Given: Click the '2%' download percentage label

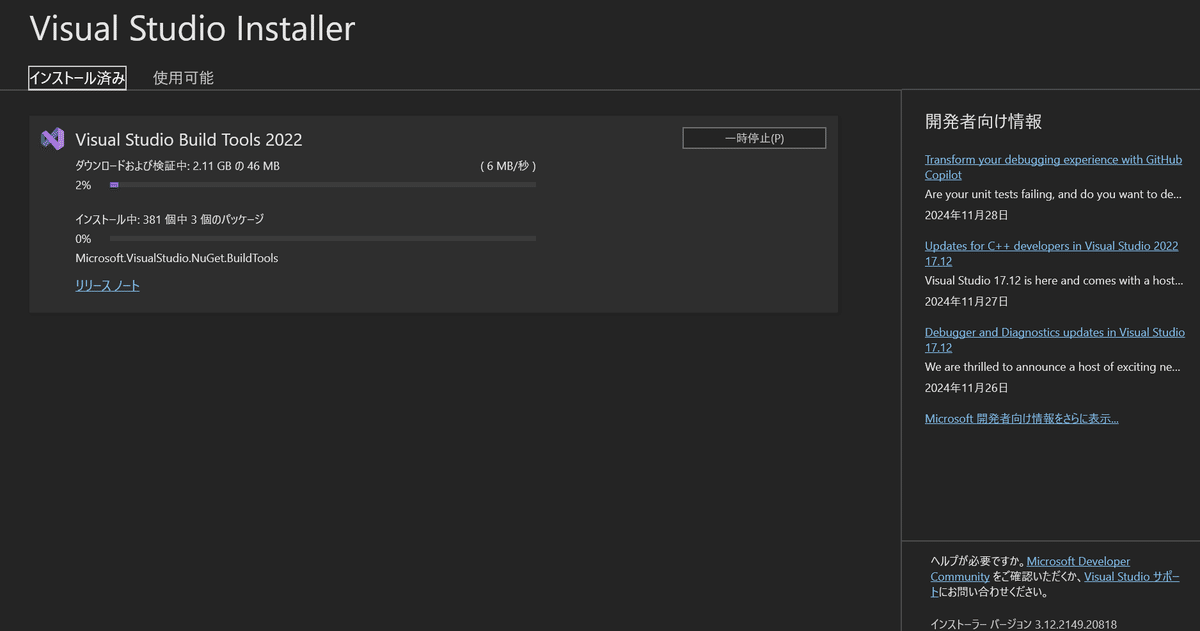Looking at the screenshot, I should coord(83,186).
